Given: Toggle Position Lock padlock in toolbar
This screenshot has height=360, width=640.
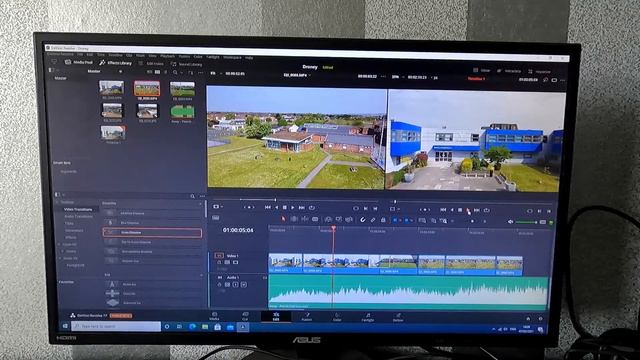Looking at the screenshot, I should (x=383, y=220).
